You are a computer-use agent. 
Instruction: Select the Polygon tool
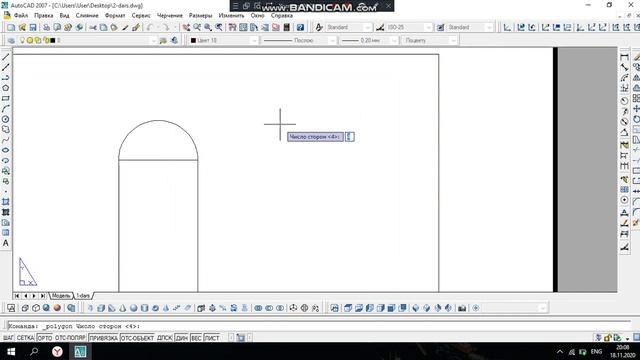pos(5,88)
